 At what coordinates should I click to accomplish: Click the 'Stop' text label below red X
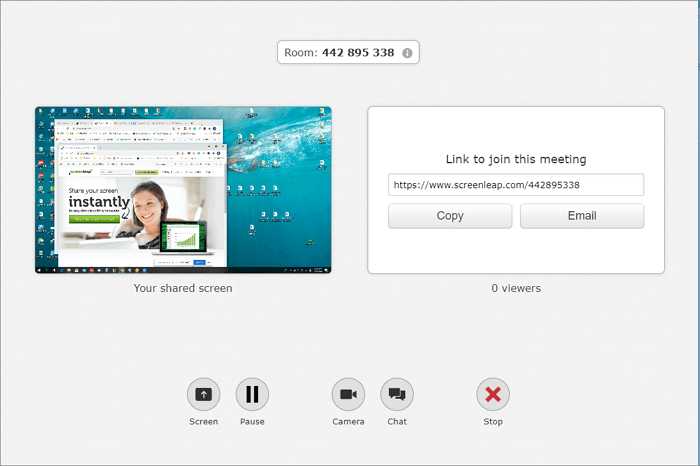(493, 422)
